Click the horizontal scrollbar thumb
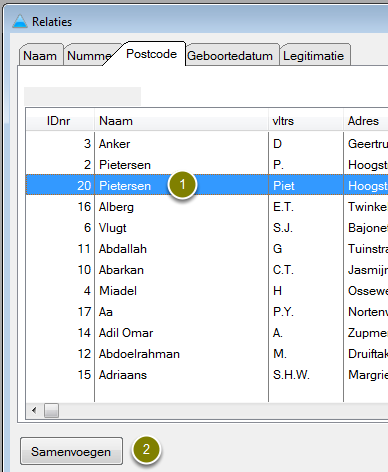388x472 pixels. pyautogui.click(x=52, y=410)
